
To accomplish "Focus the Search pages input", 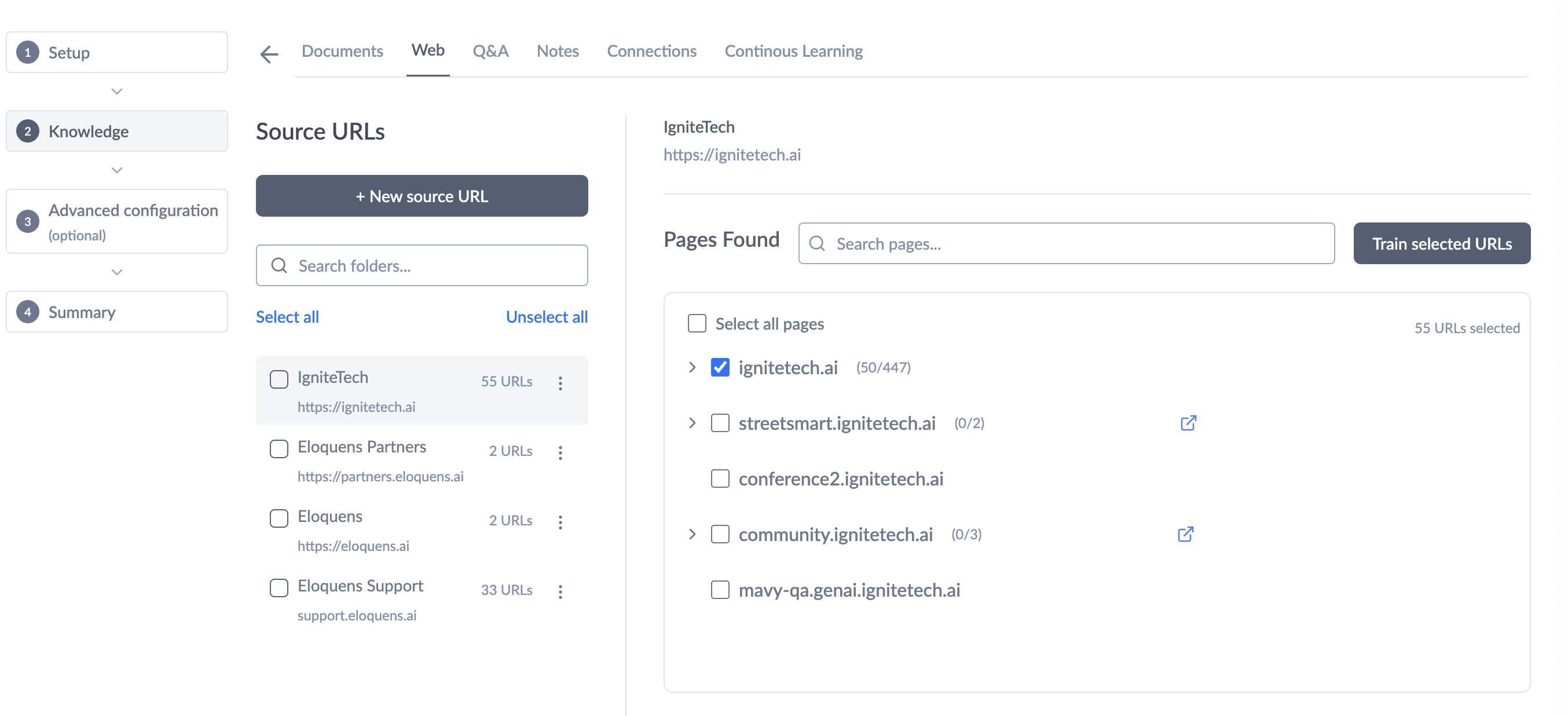I will point(1067,243).
